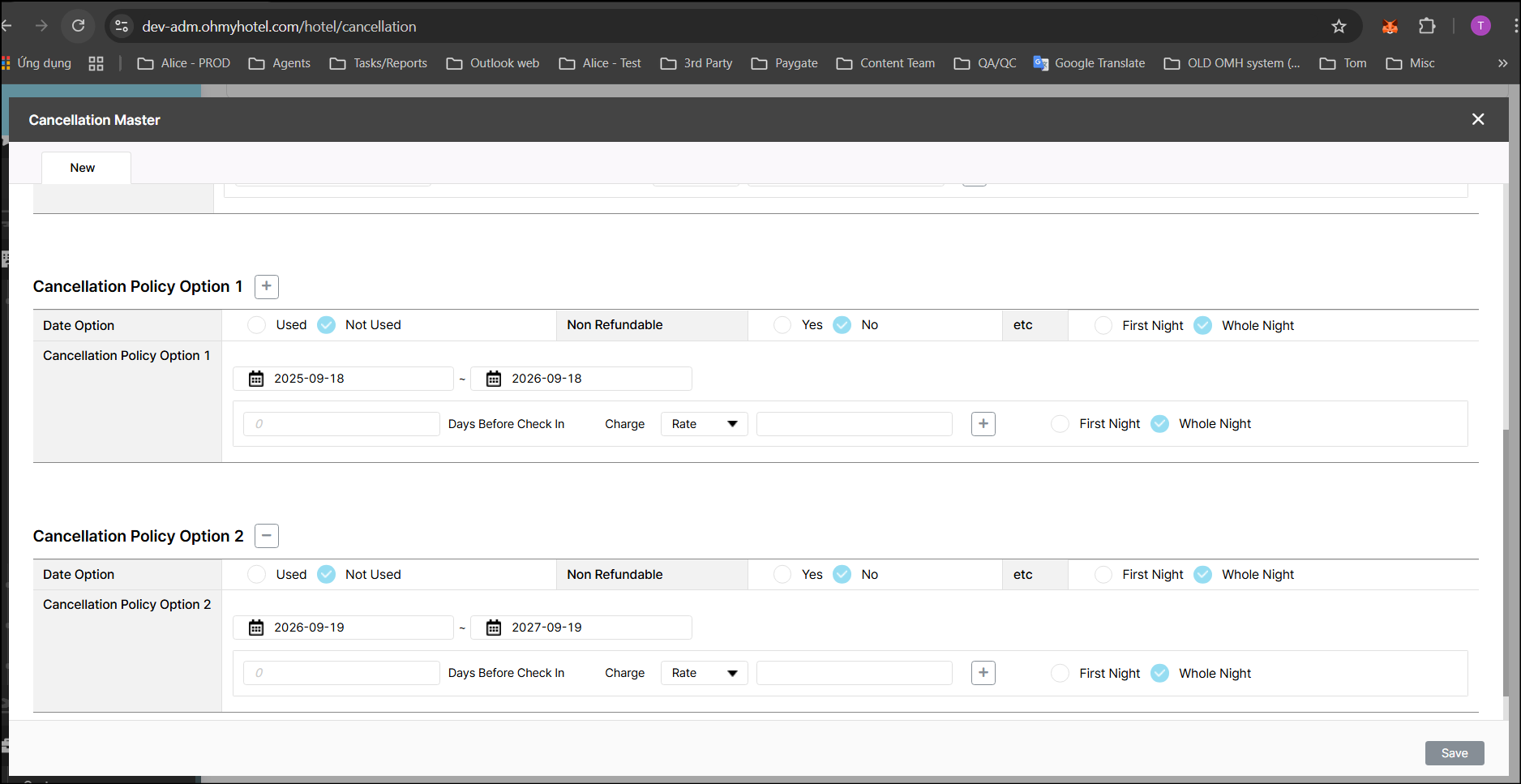Click calendar icon beside 2026-09-19

pyautogui.click(x=256, y=628)
